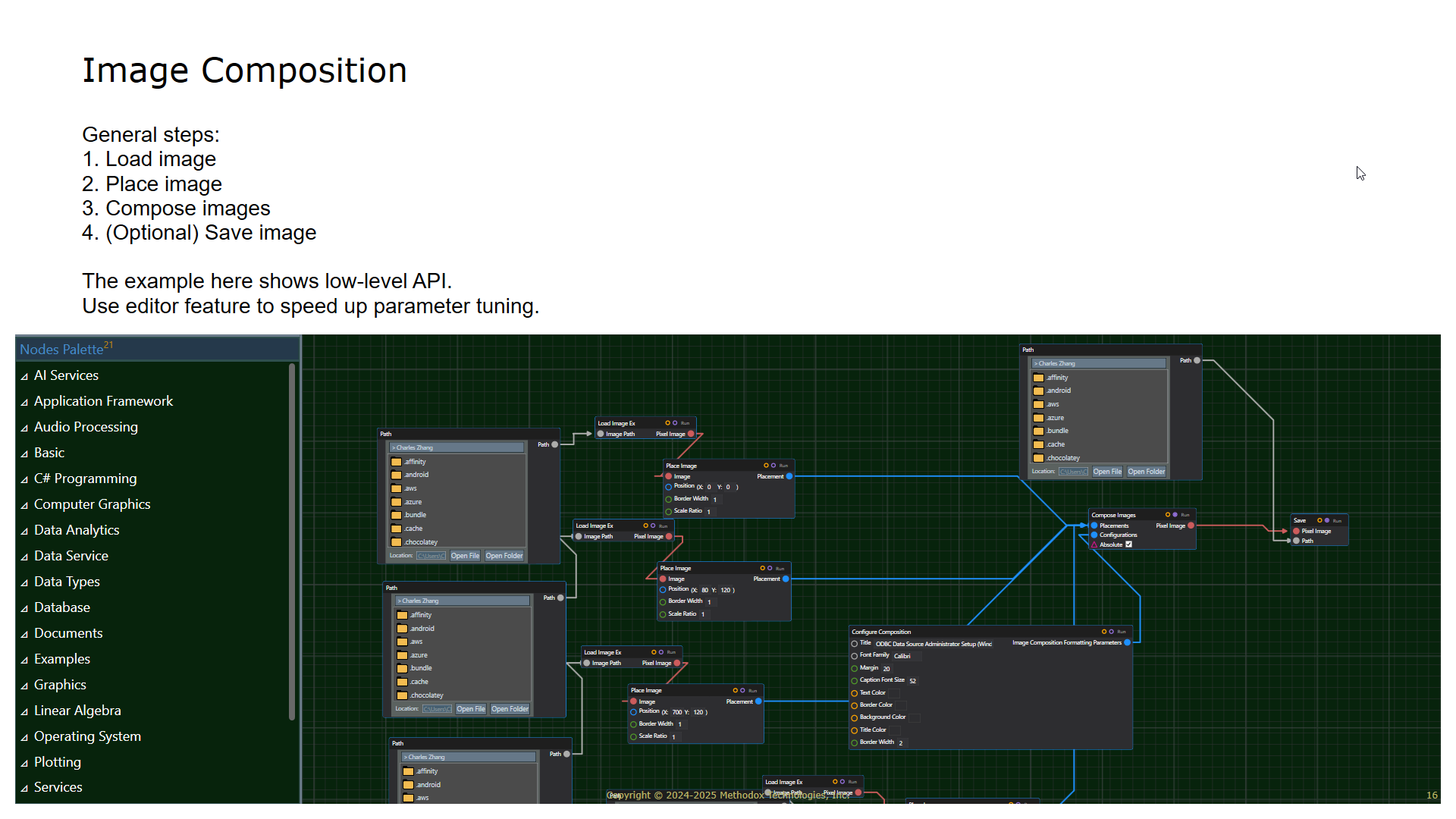Viewport: 1456px width, 819px height.
Task: Click the Image Composition Formatting Parameters output pin
Action: (1127, 642)
